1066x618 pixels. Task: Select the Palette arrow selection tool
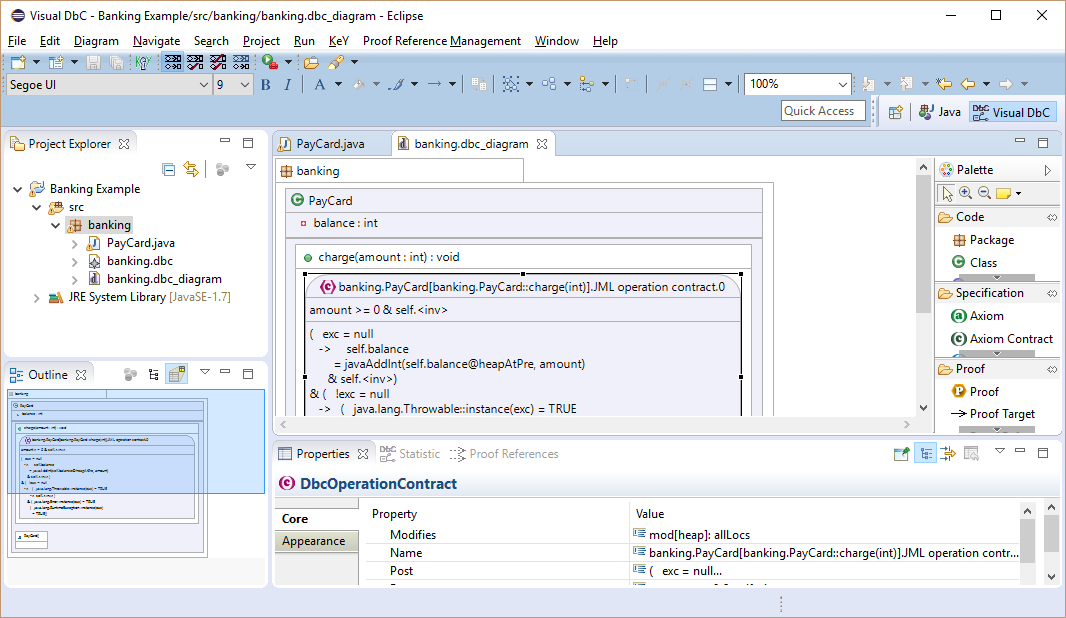click(947, 194)
